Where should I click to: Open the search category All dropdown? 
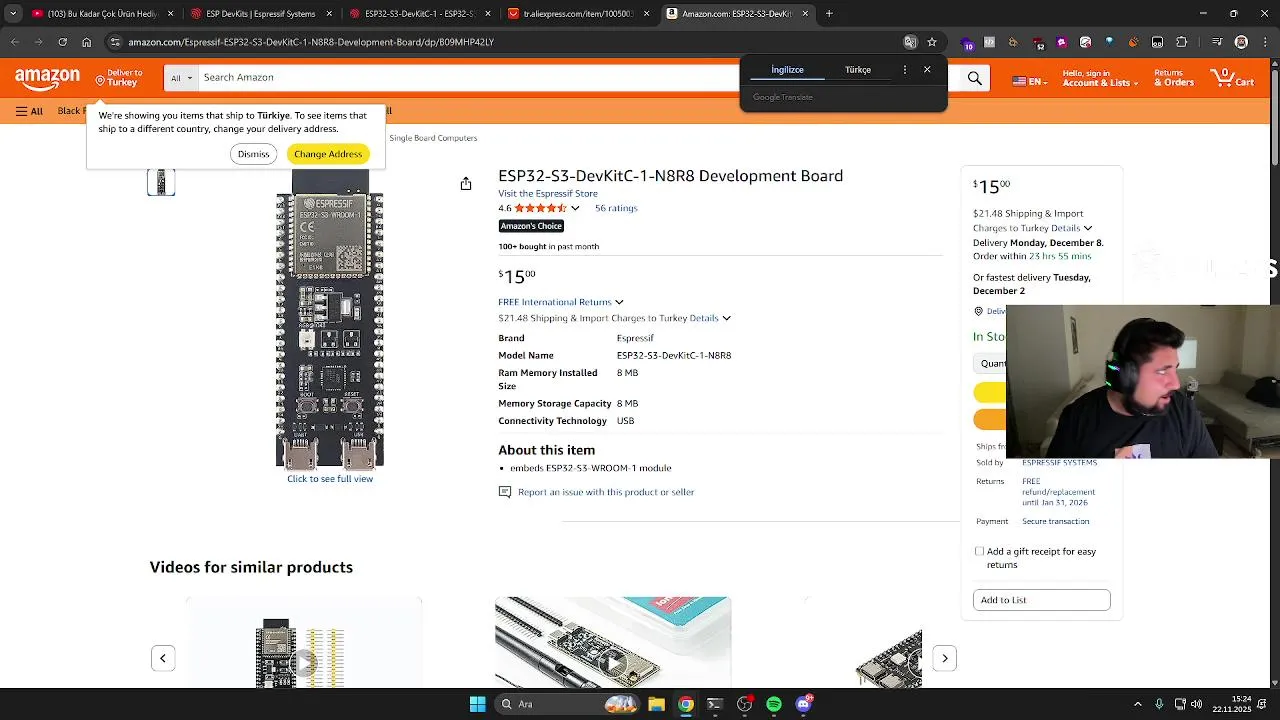point(180,78)
